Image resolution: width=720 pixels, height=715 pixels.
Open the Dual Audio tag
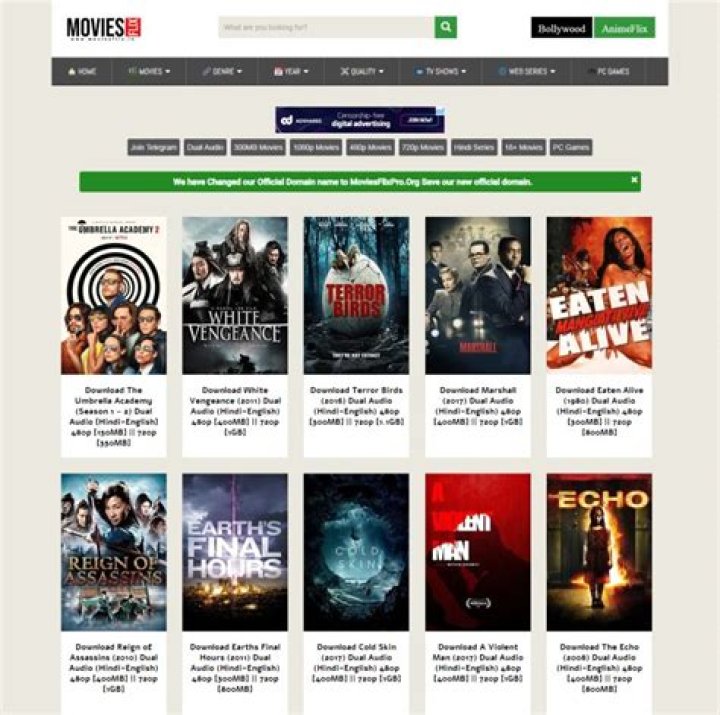pyautogui.click(x=205, y=147)
